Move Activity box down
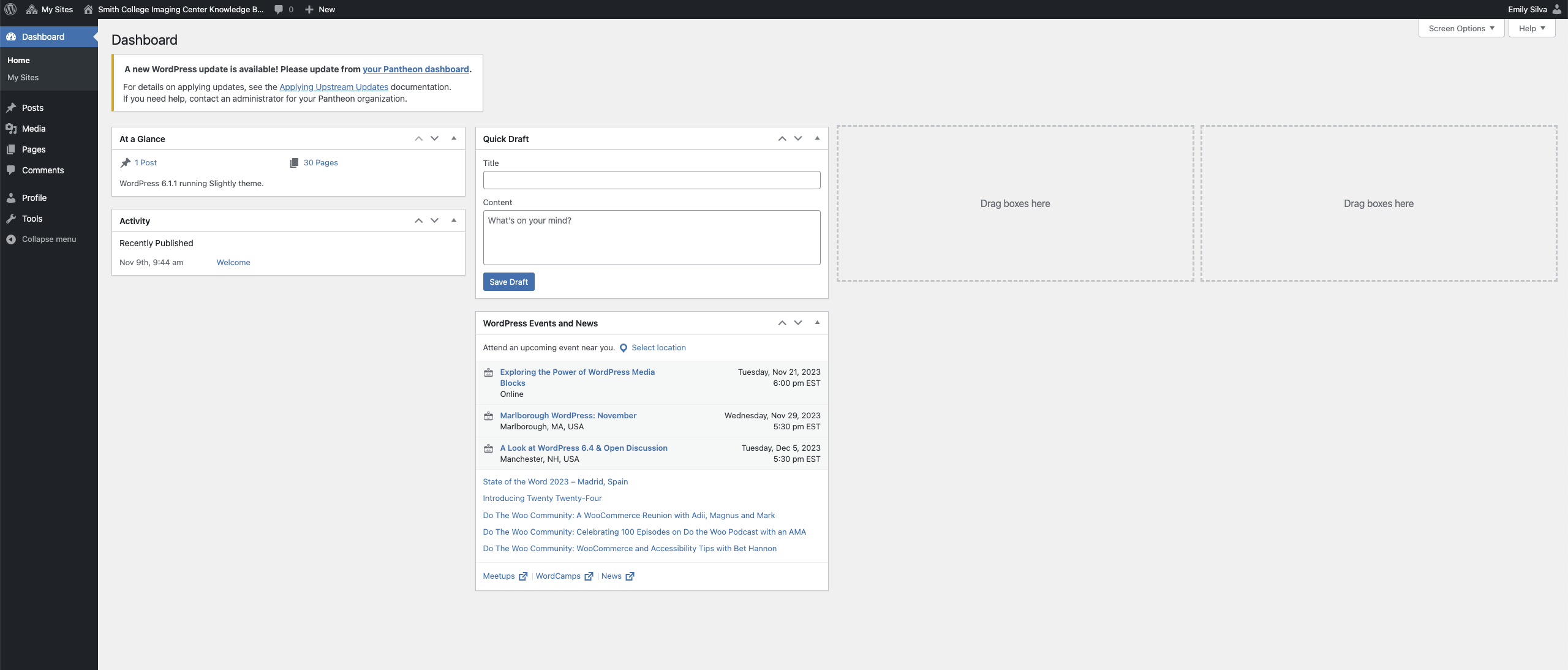This screenshot has height=670, width=1568. [x=435, y=221]
